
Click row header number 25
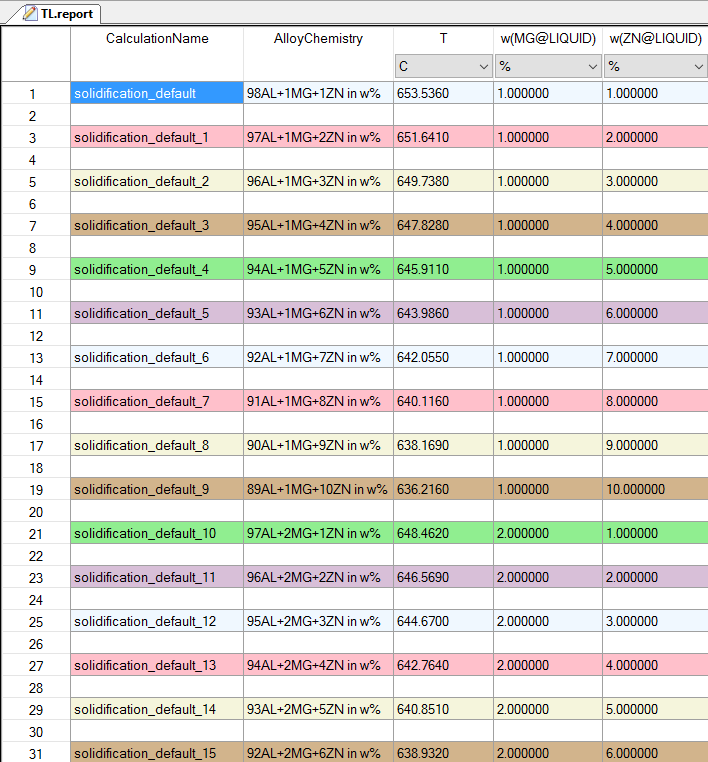pos(33,622)
